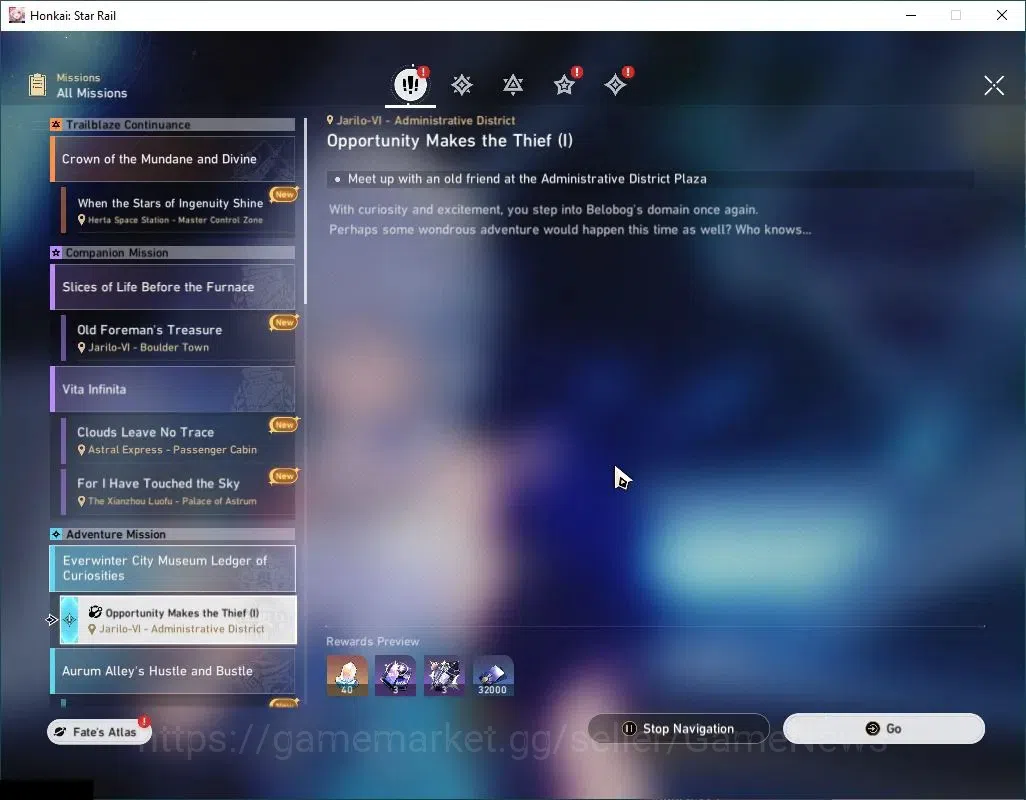The width and height of the screenshot is (1026, 800).
Task: Open the Fate's Atlas button
Action: click(99, 731)
